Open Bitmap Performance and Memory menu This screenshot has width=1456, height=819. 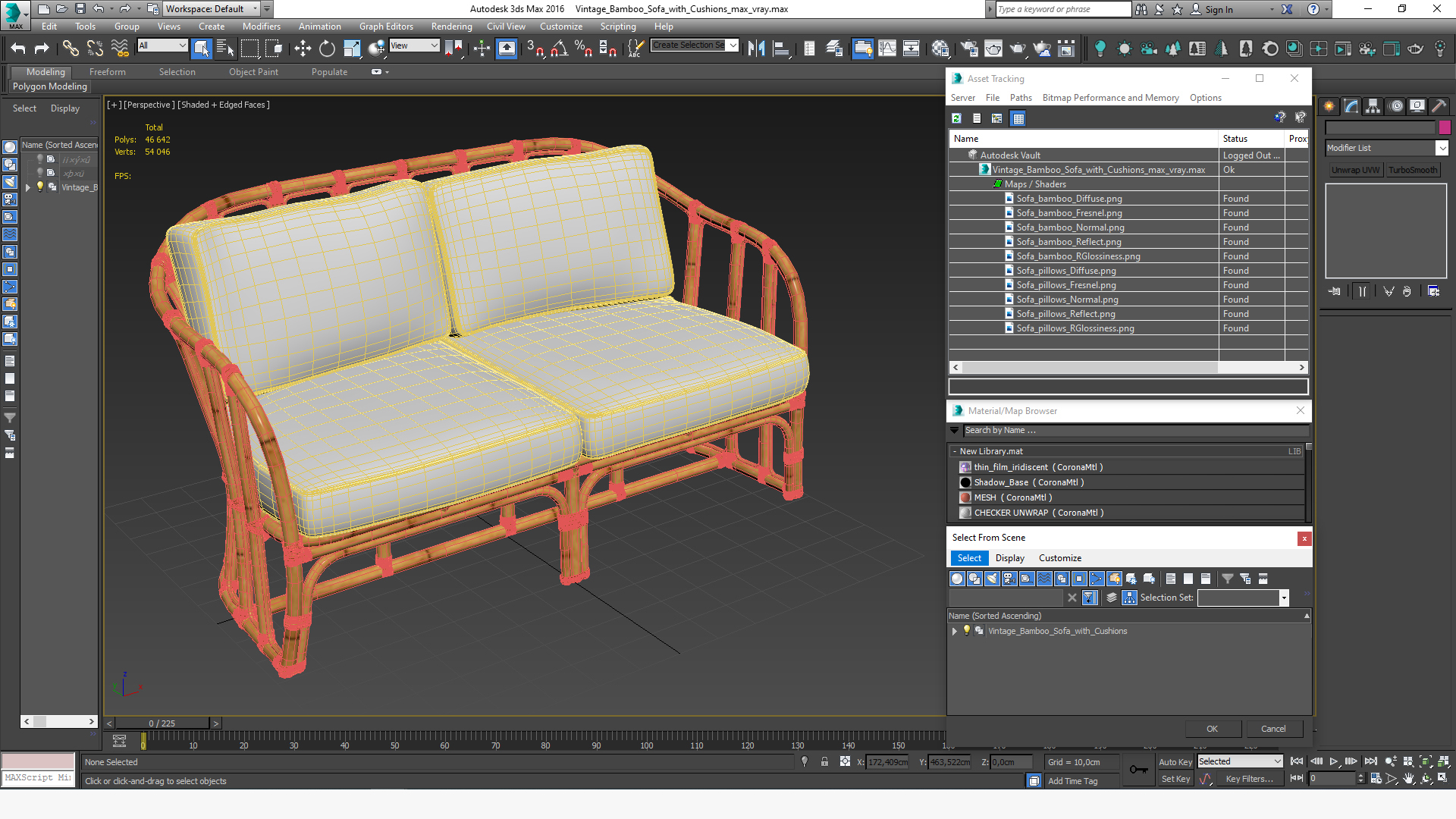click(x=1110, y=98)
